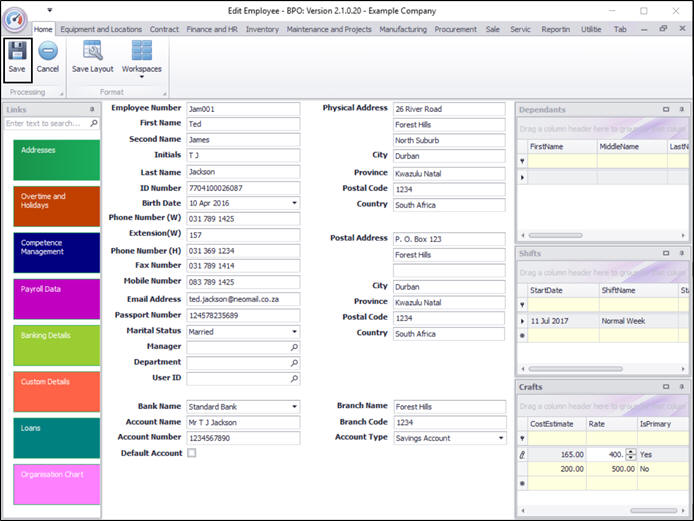The width and height of the screenshot is (694, 521).
Task: Pin the Links panel using pin icon
Action: point(91,109)
